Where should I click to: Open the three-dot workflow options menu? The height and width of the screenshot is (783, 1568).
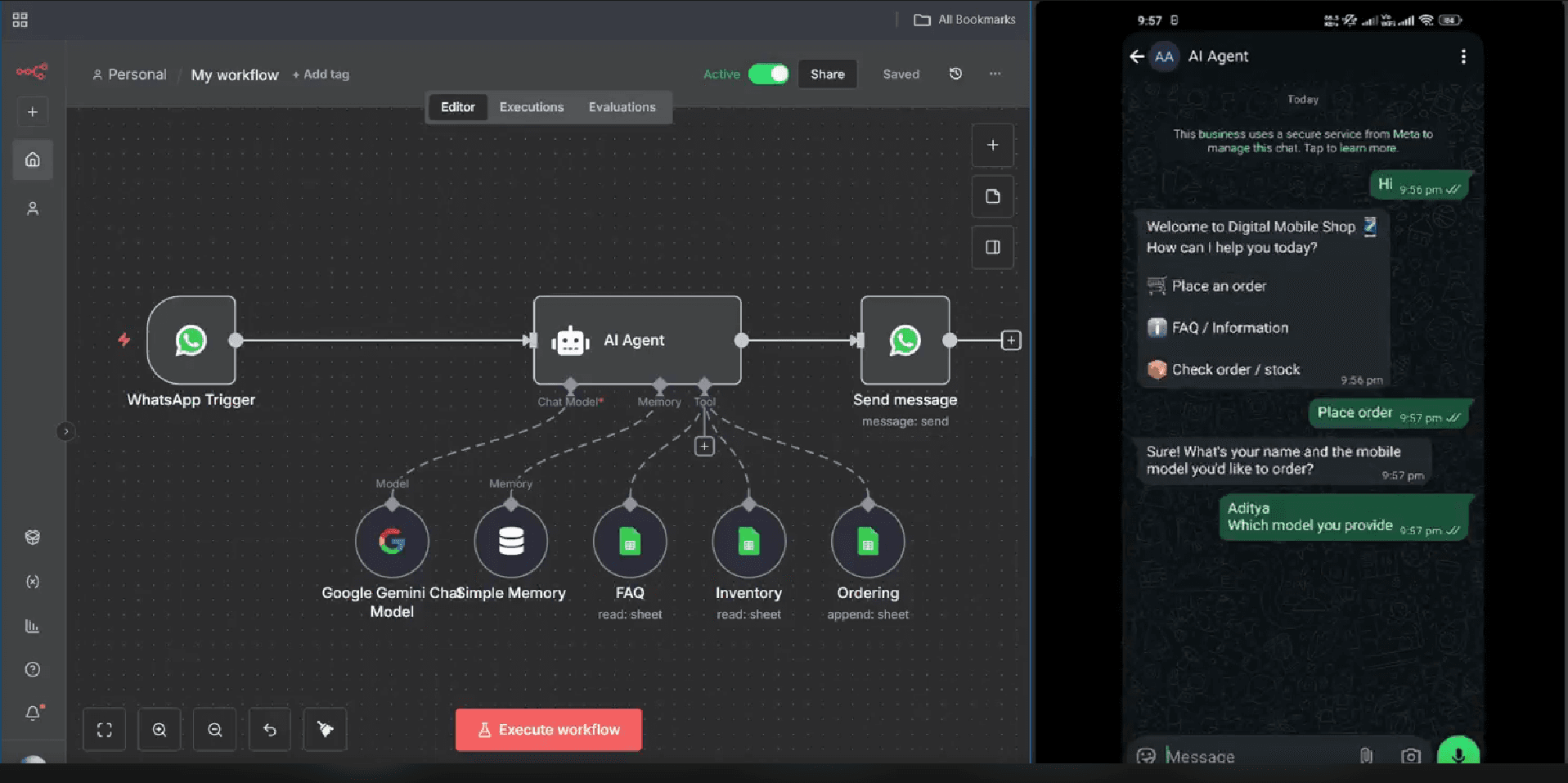pyautogui.click(x=995, y=74)
